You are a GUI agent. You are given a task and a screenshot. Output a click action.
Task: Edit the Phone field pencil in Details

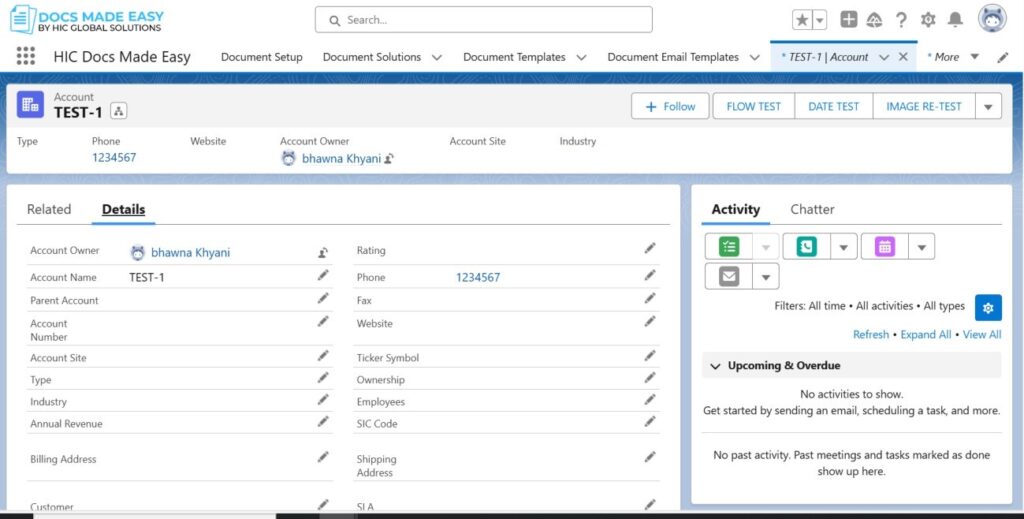pos(650,275)
